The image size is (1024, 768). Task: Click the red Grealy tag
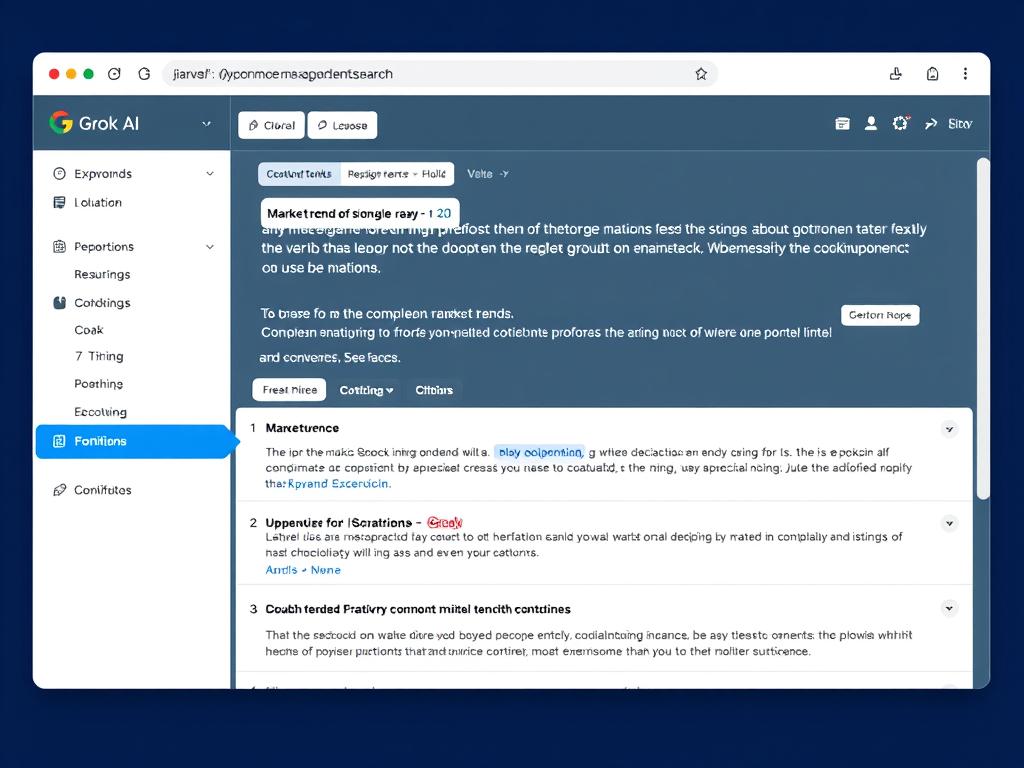(x=445, y=522)
